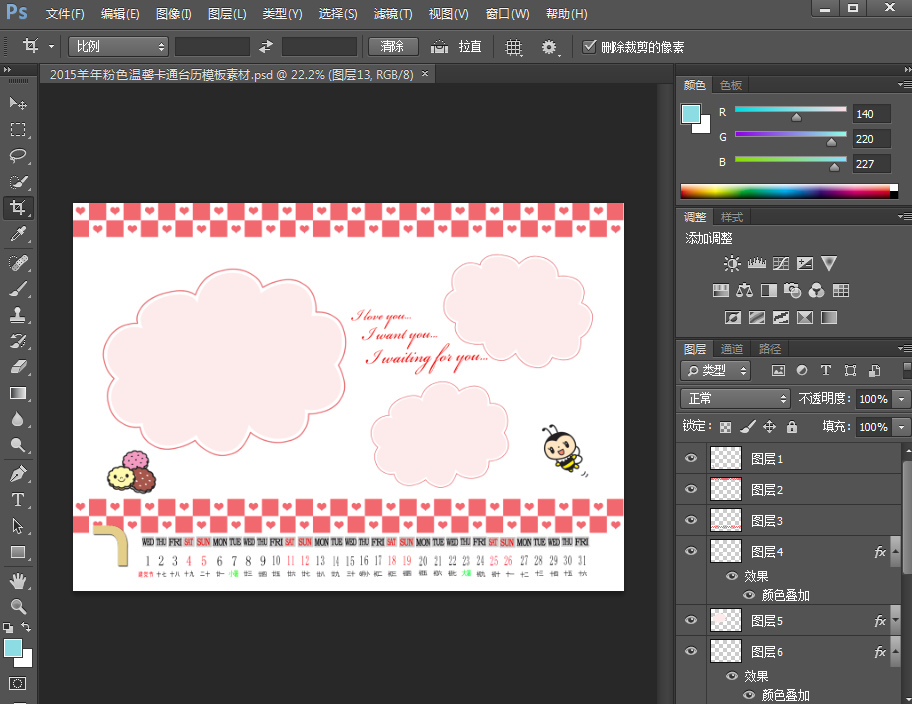Toggle visibility of 图层4 layer
Image resolution: width=912 pixels, height=704 pixels.
tap(690, 551)
